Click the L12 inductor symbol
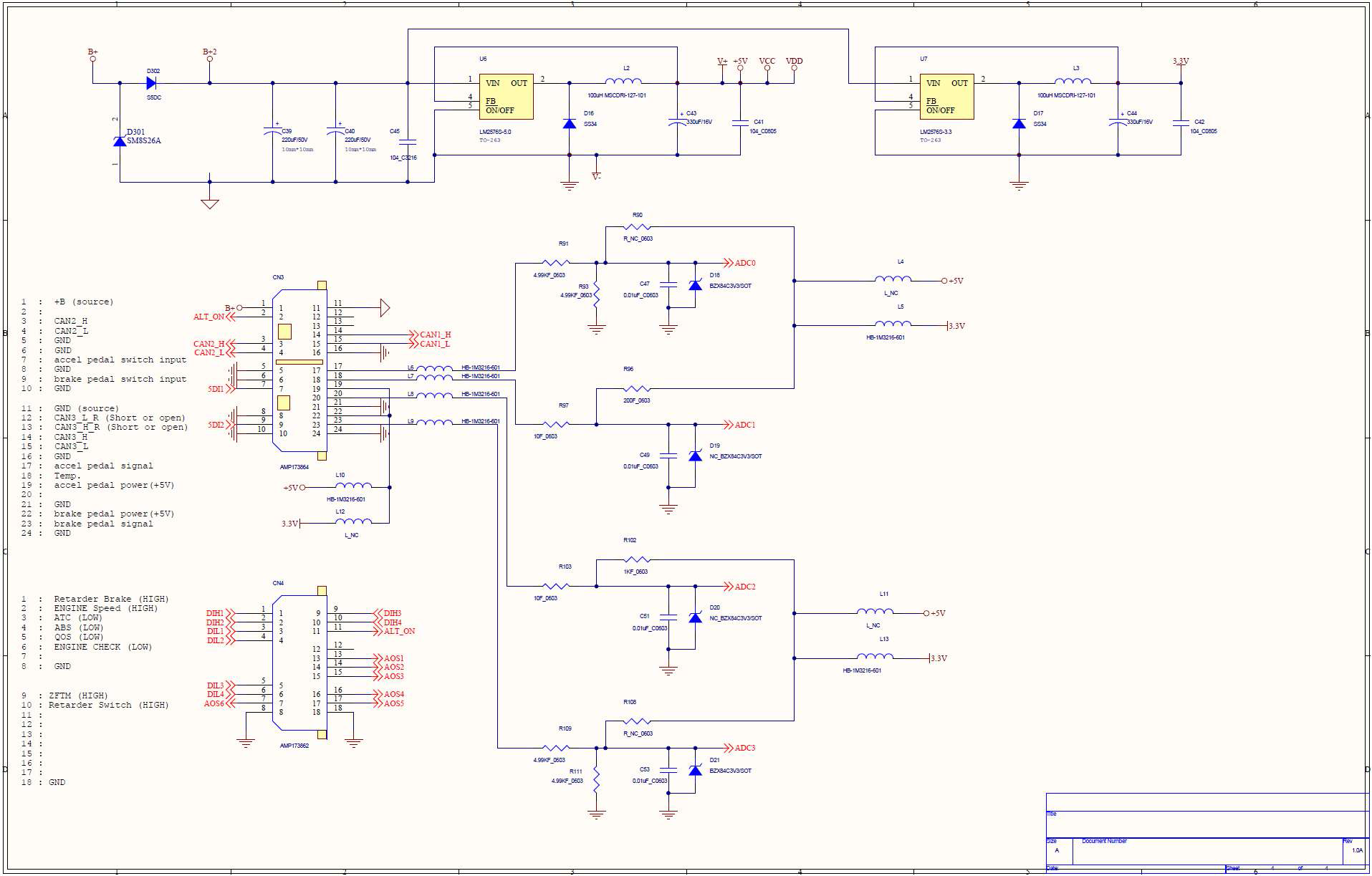This screenshot has width=1372, height=876. 353,521
